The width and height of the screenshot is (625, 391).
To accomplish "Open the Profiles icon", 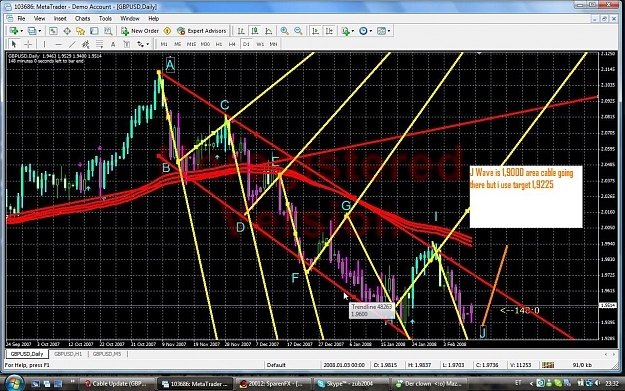I will (x=32, y=31).
